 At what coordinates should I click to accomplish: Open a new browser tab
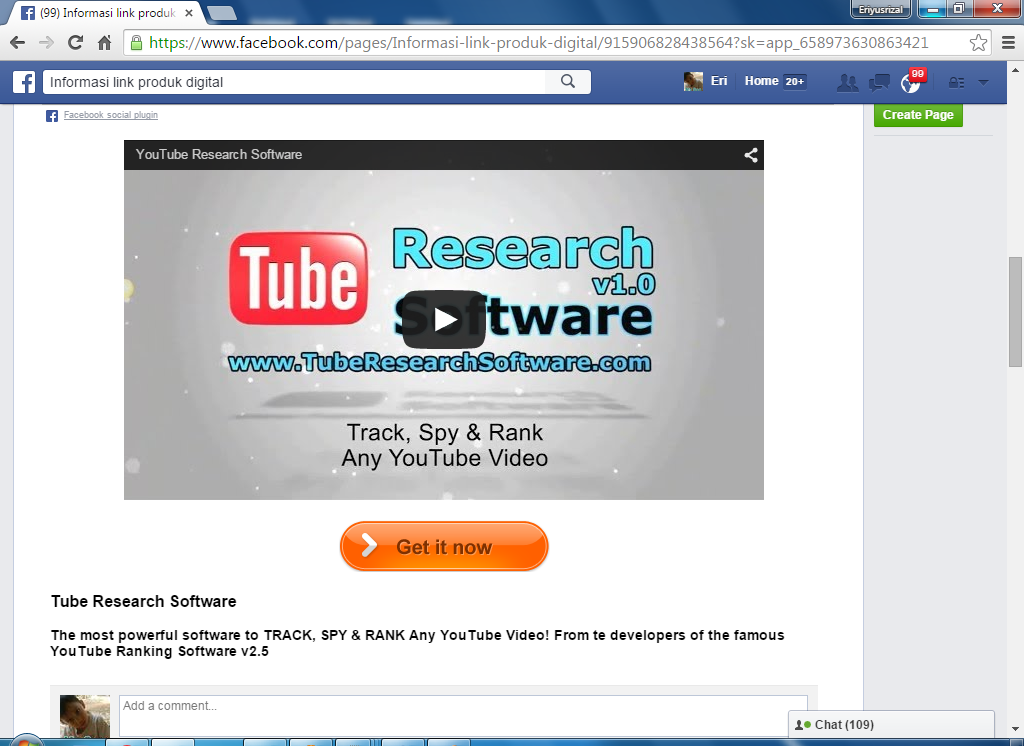[x=222, y=13]
